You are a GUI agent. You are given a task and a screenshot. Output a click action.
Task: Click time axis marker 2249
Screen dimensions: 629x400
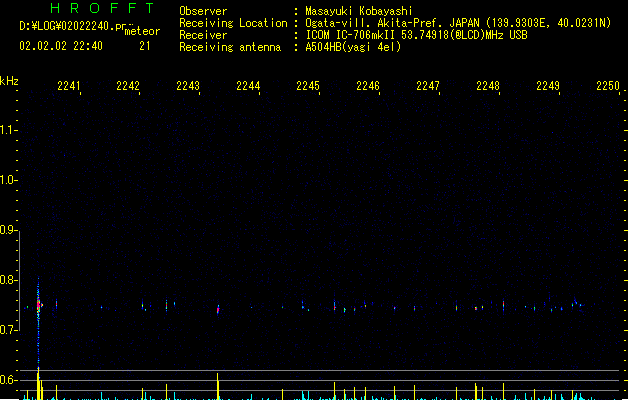pos(548,86)
